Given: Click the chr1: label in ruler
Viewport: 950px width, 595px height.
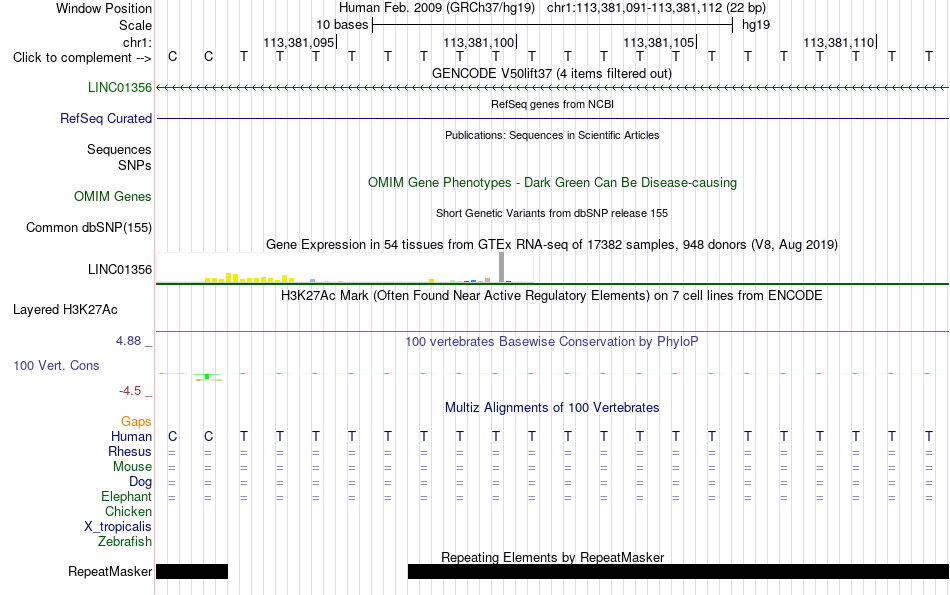Looking at the screenshot, I should point(137,42).
